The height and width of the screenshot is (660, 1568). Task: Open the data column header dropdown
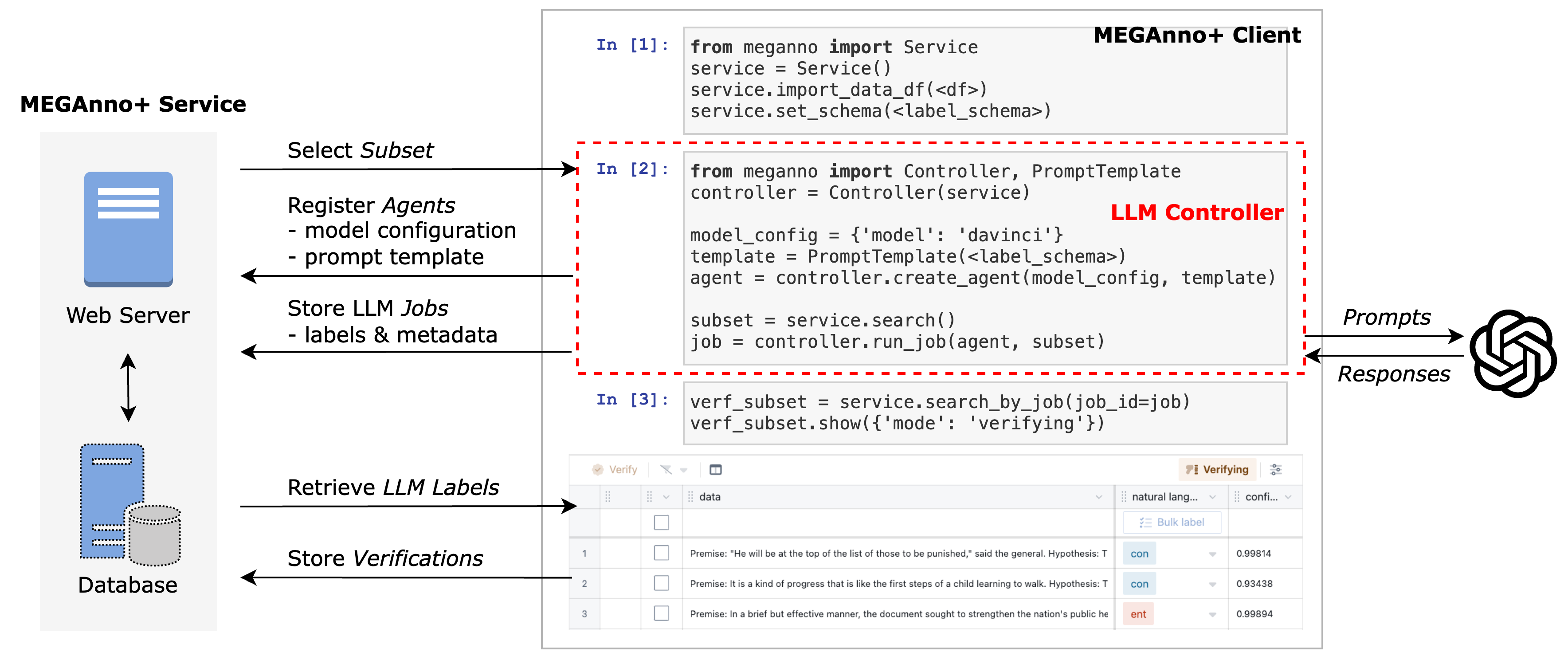tap(1099, 497)
